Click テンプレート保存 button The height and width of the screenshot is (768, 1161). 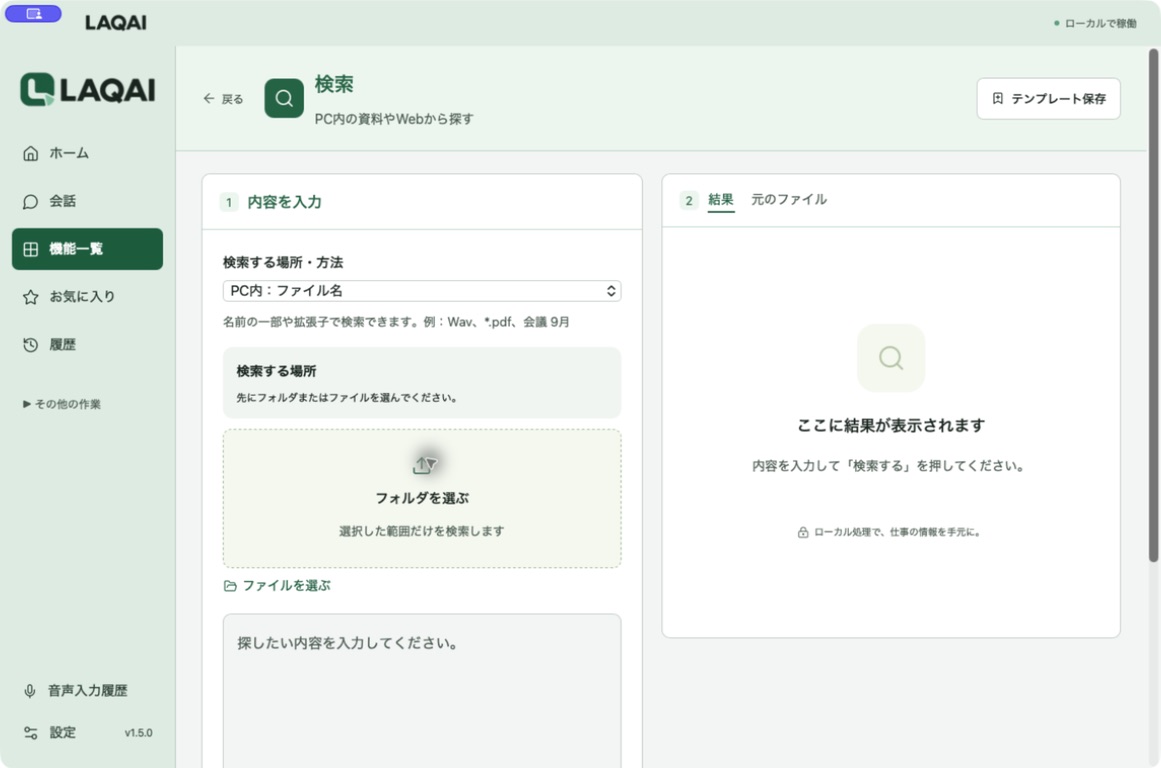[1048, 98]
